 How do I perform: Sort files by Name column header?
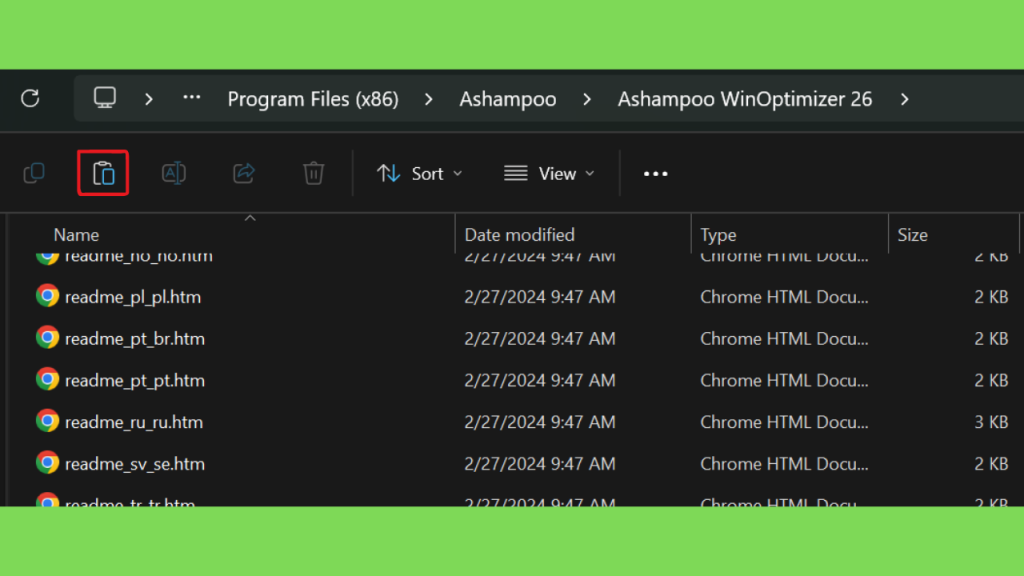pos(76,235)
